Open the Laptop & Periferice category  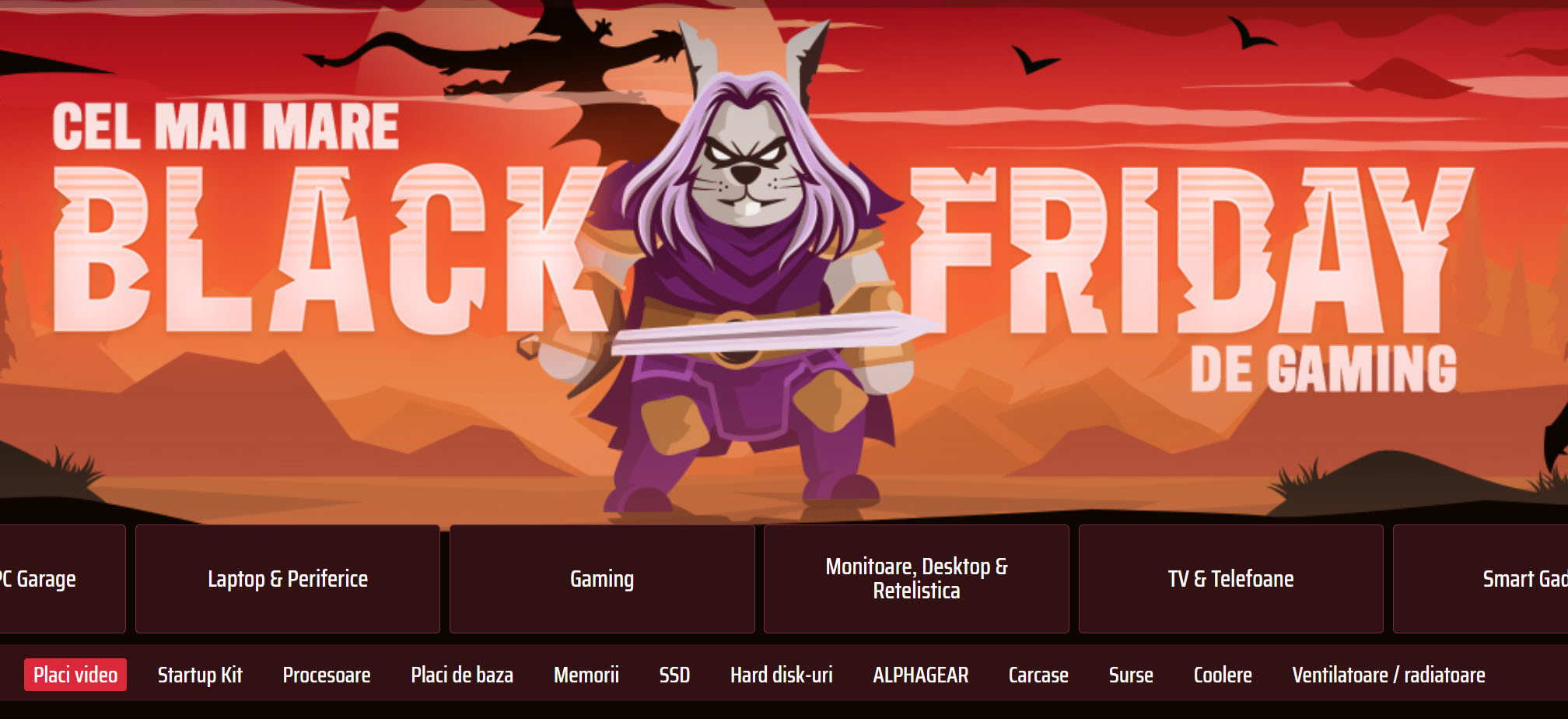pos(288,578)
